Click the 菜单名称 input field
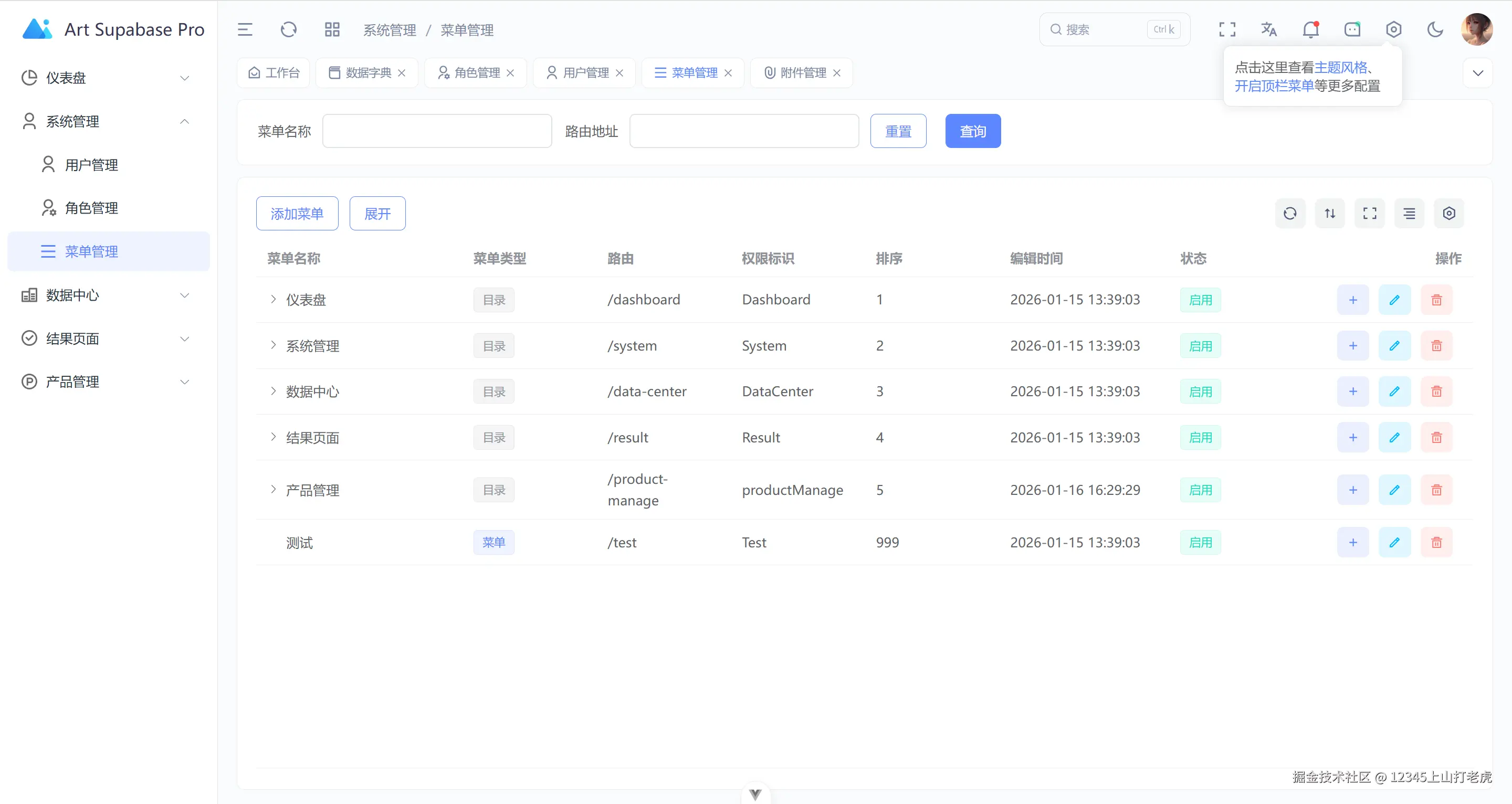Viewport: 1512px width, 804px height. click(437, 130)
